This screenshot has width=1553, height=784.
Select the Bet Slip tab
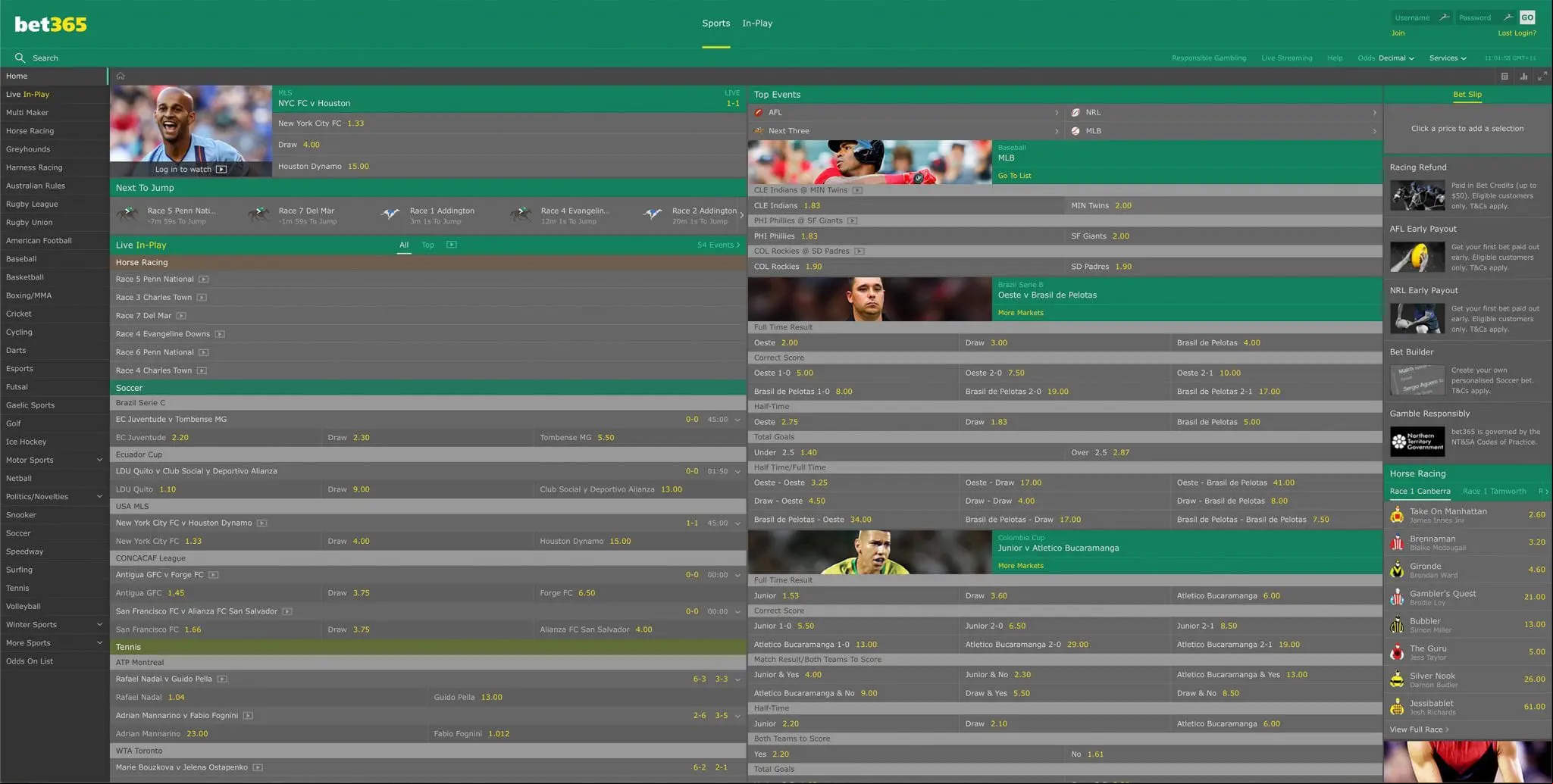coord(1467,95)
